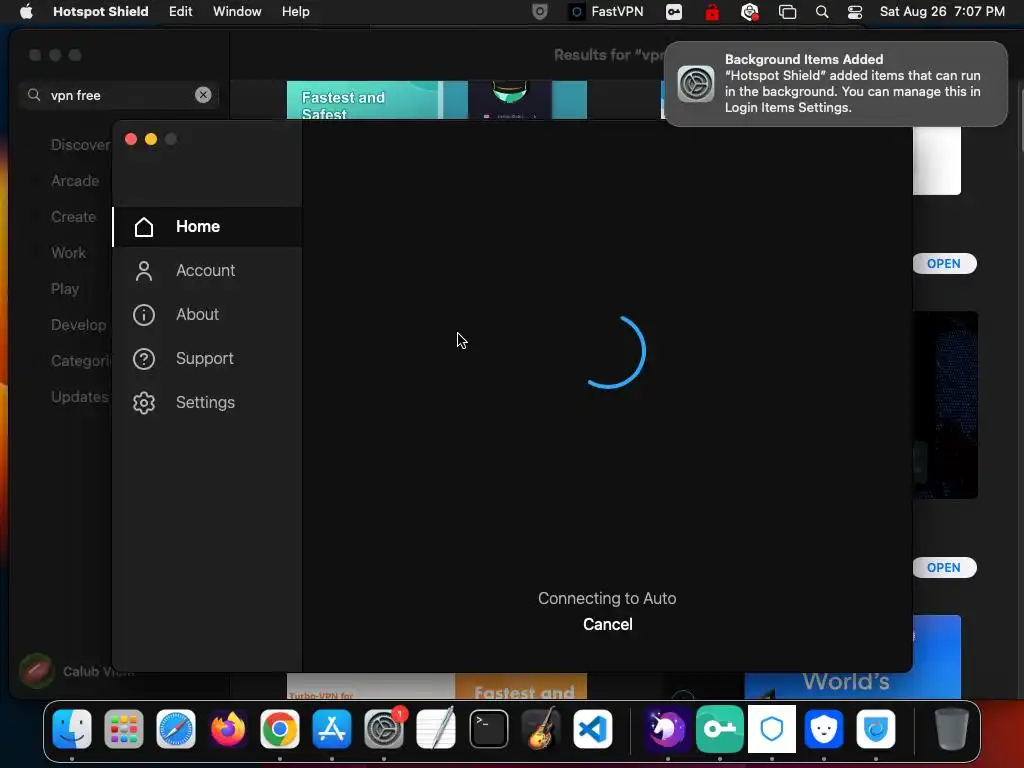Click the Stage Manager windows icon in menu bar
The image size is (1024, 768).
tap(788, 12)
